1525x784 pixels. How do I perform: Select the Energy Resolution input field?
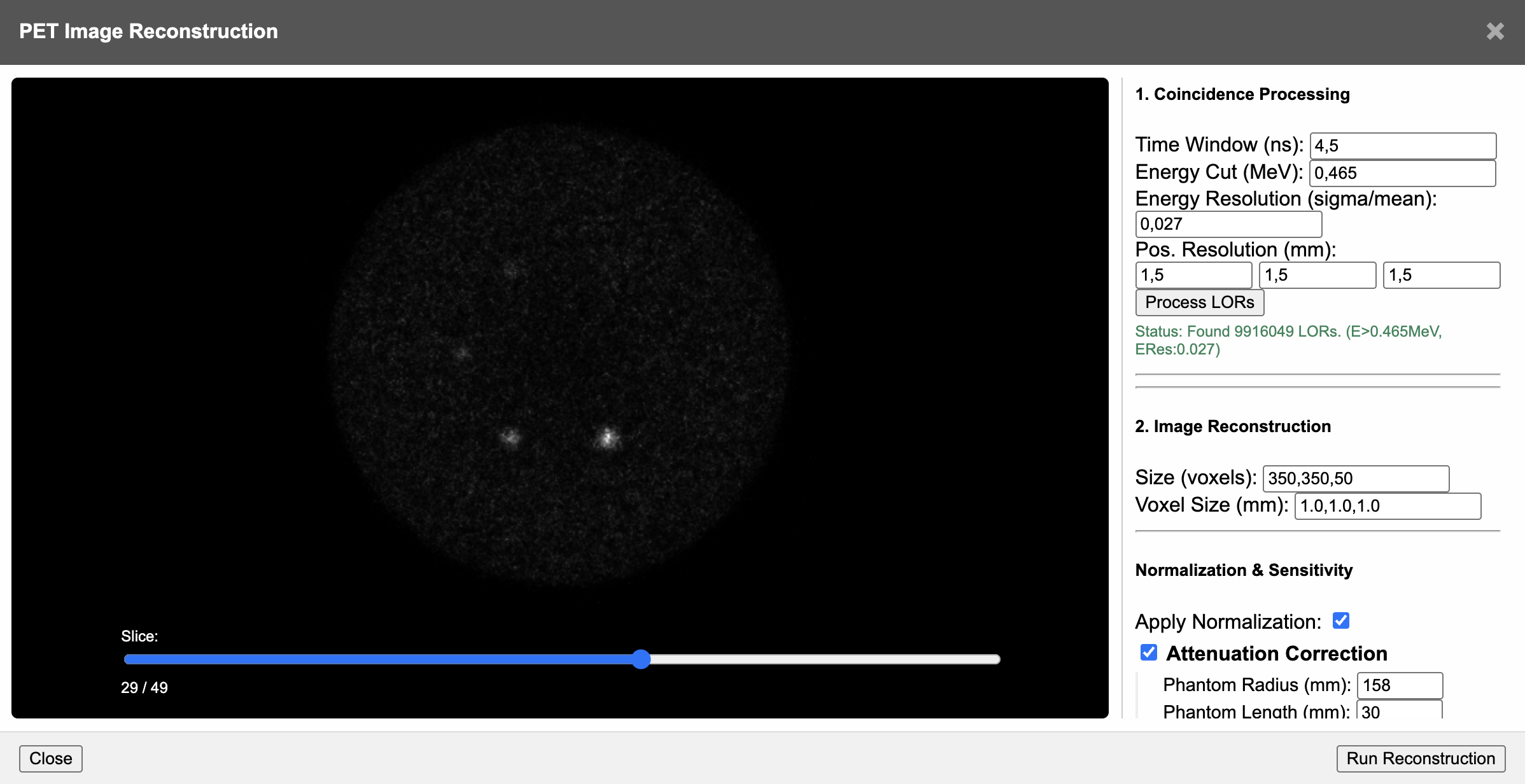[x=1228, y=224]
